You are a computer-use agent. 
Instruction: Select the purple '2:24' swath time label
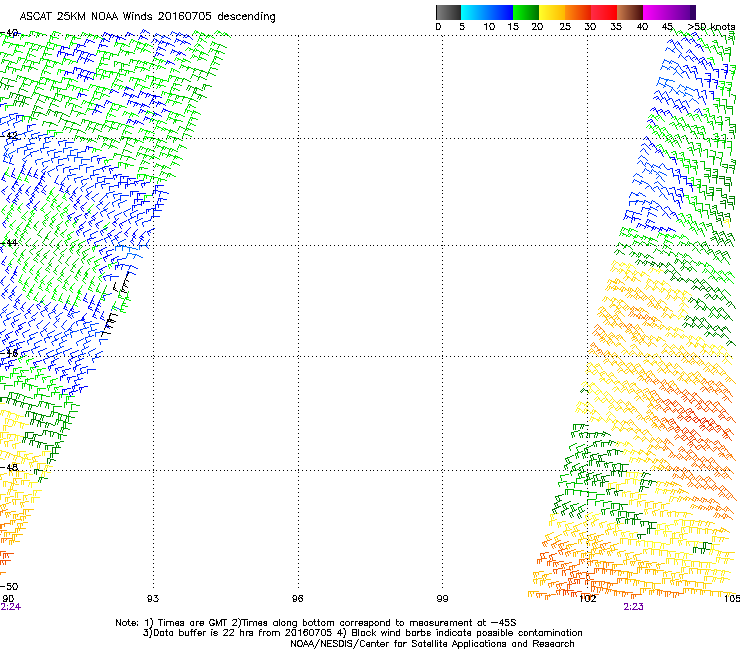click(x=10, y=607)
